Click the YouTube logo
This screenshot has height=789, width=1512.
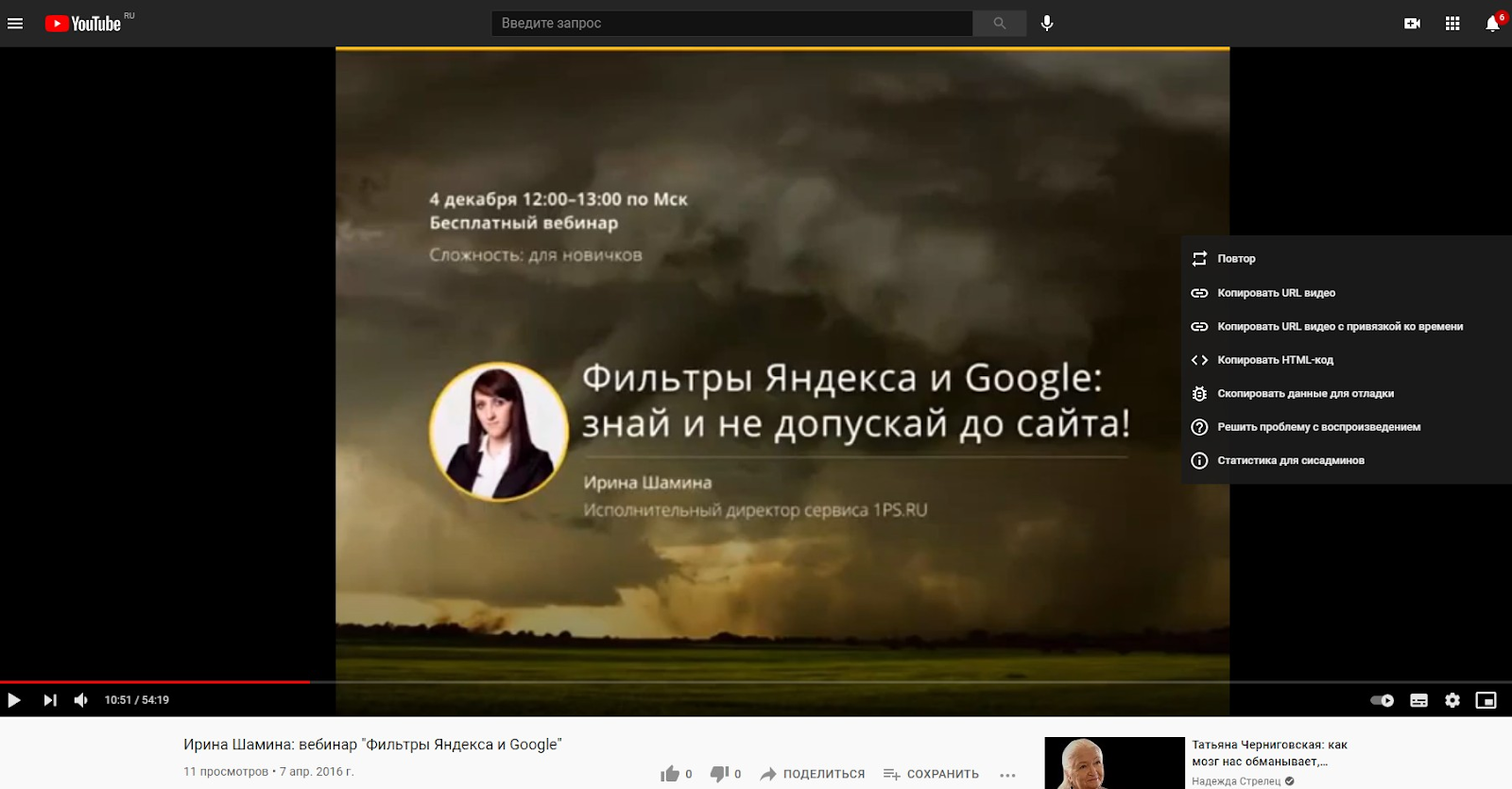[x=83, y=24]
